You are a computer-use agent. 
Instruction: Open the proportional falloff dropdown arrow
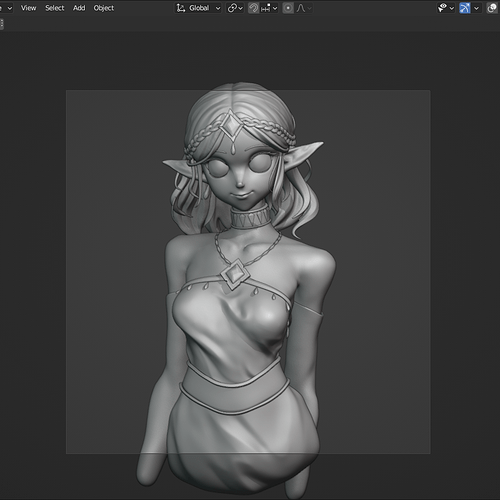309,8
